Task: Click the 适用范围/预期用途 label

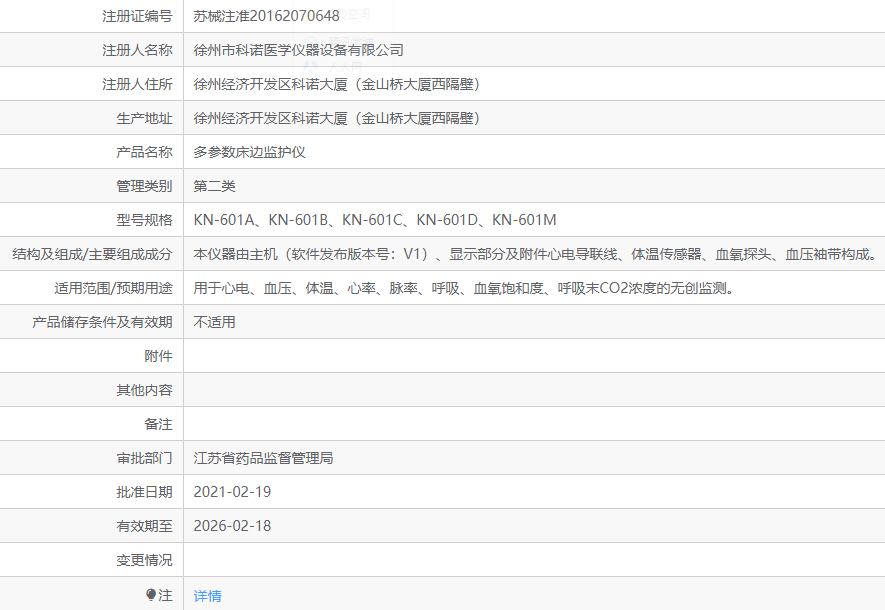Action: click(113, 288)
